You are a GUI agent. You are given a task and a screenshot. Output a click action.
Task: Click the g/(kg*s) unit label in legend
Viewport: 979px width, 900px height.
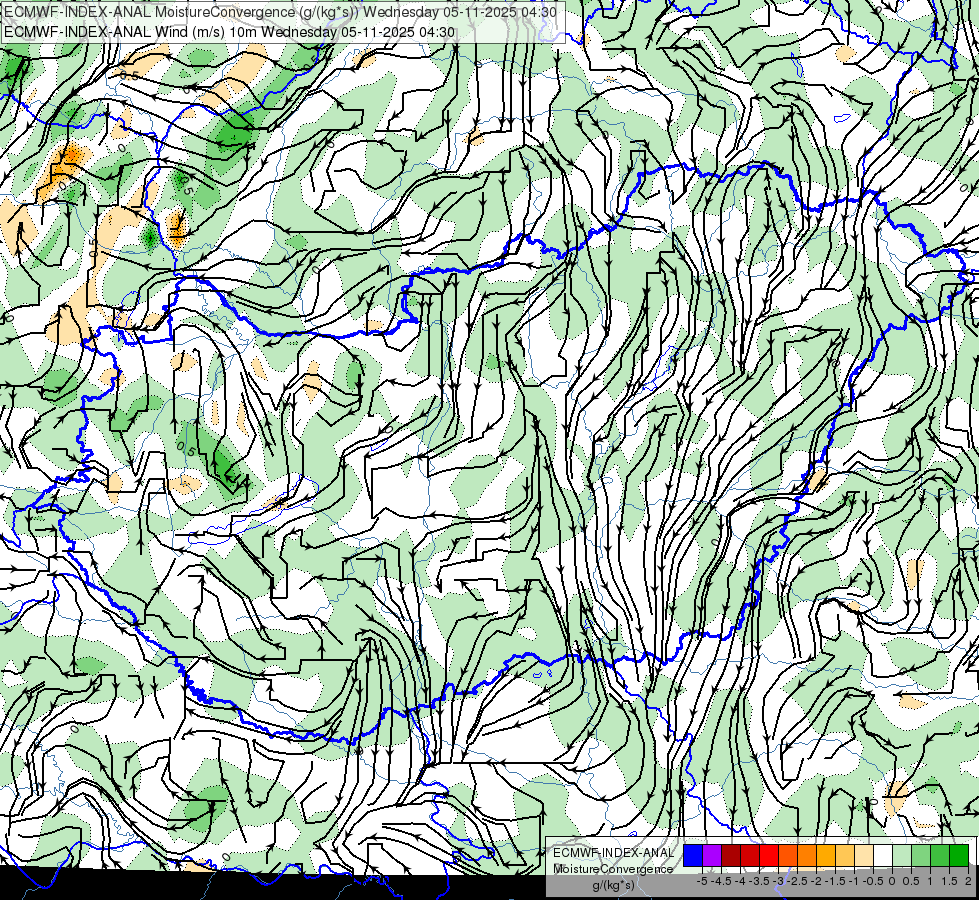pos(613,886)
